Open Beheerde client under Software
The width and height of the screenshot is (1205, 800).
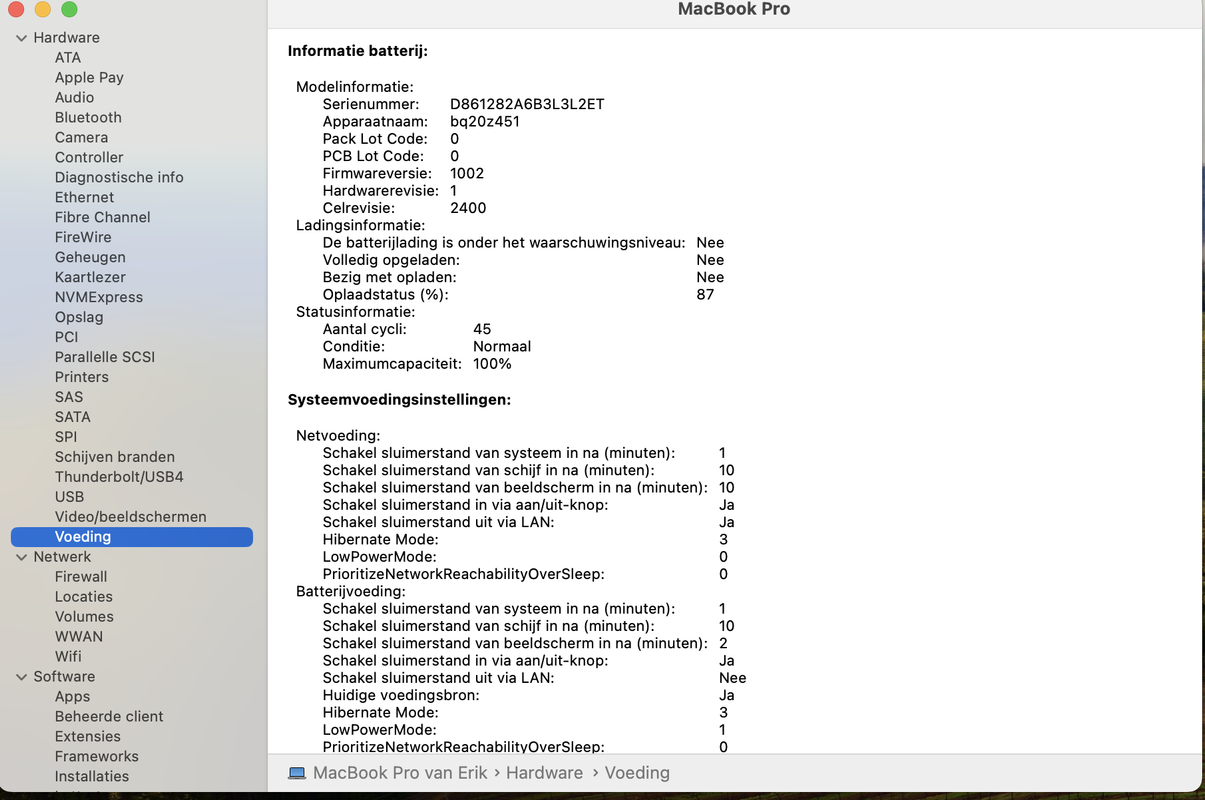109,717
